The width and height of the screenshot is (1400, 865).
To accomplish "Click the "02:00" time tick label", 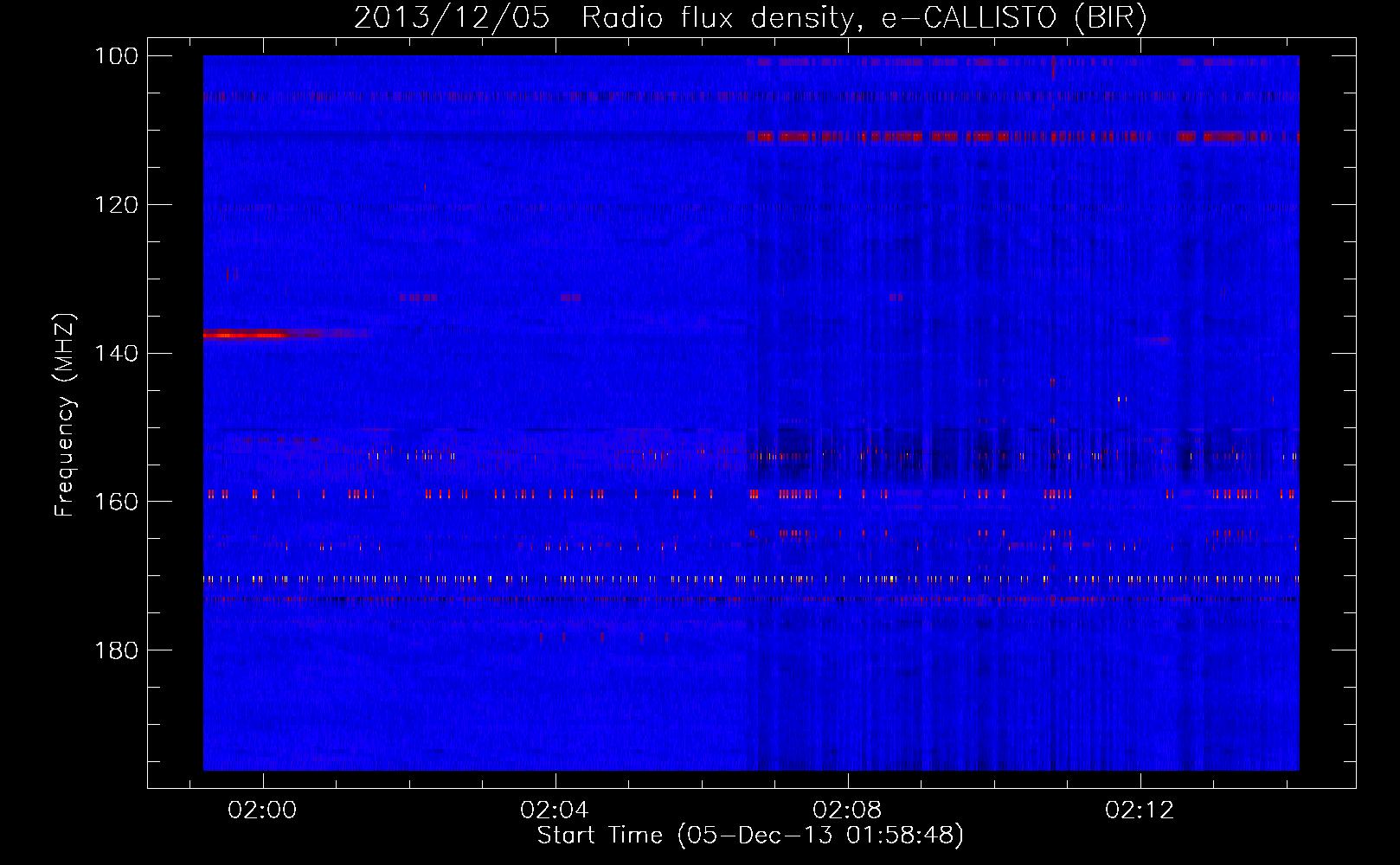I will (x=262, y=811).
